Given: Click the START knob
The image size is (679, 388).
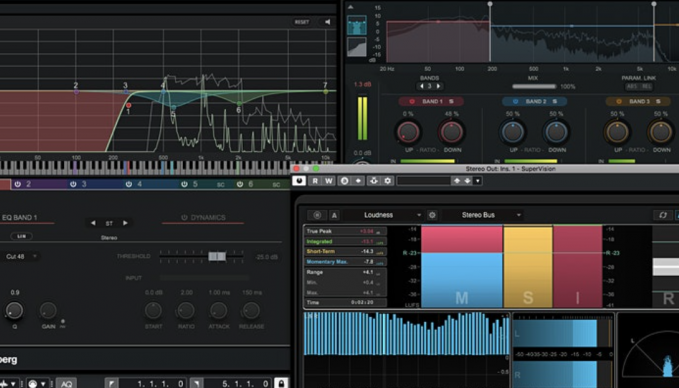Looking at the screenshot, I should click(153, 310).
